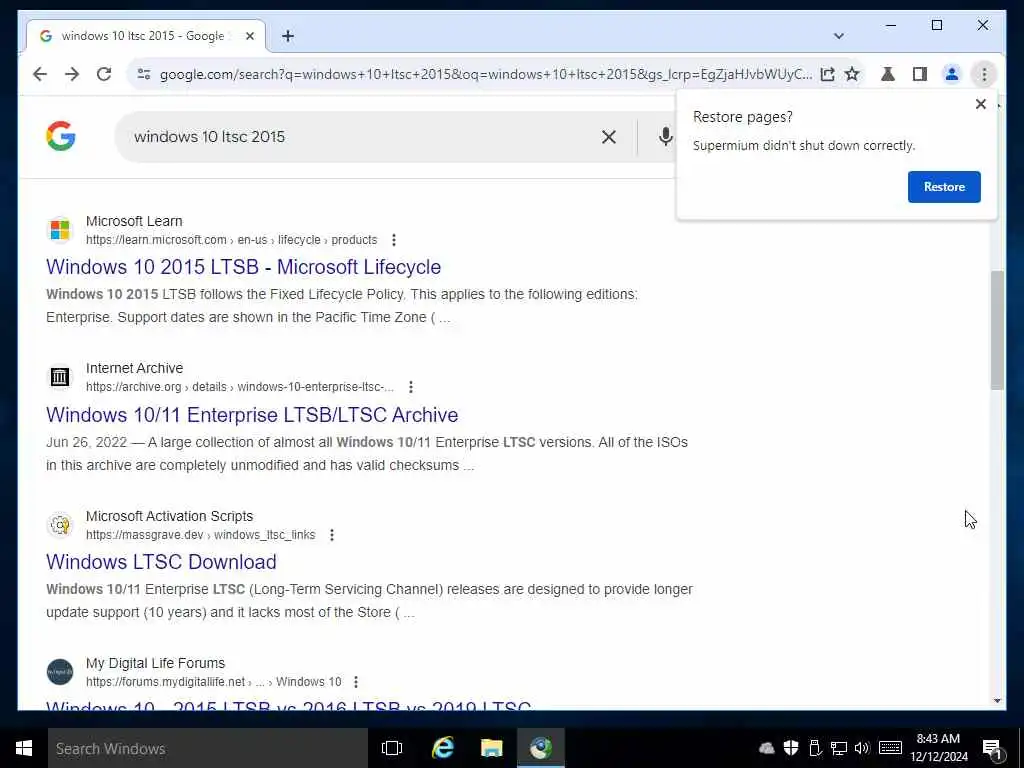Click the safely remove hardware tray icon
The height and width of the screenshot is (768, 1024).
tap(814, 748)
